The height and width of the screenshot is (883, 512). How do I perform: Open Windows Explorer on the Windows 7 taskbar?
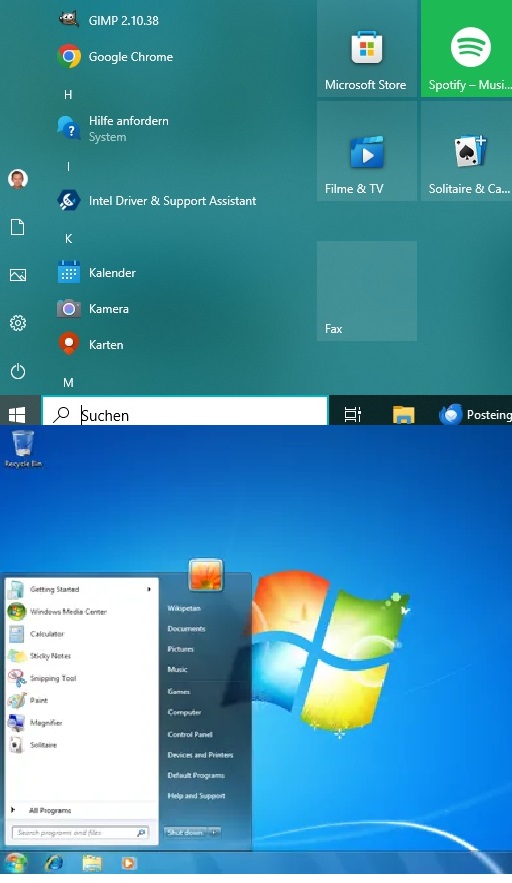coord(92,863)
